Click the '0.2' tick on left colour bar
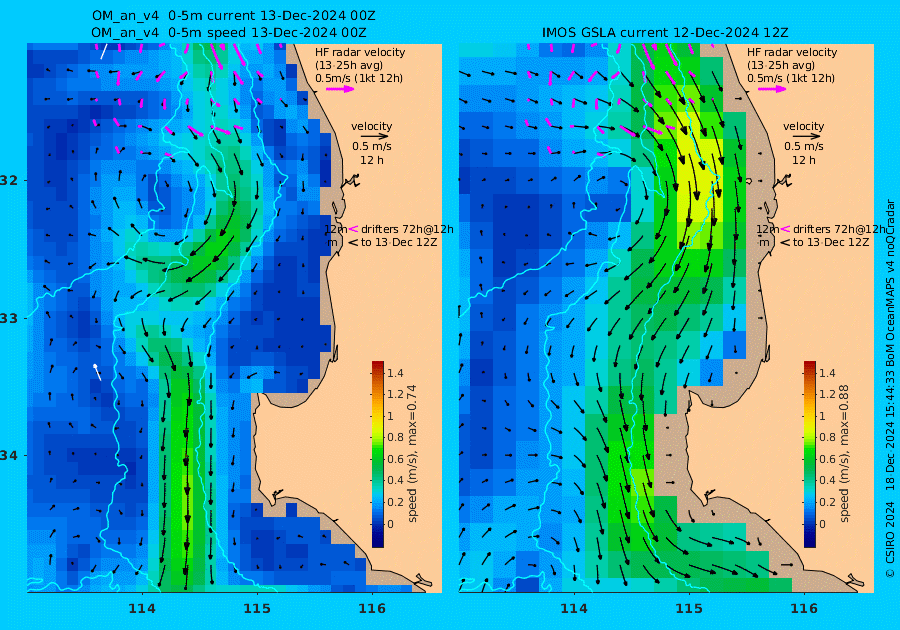 click(395, 502)
